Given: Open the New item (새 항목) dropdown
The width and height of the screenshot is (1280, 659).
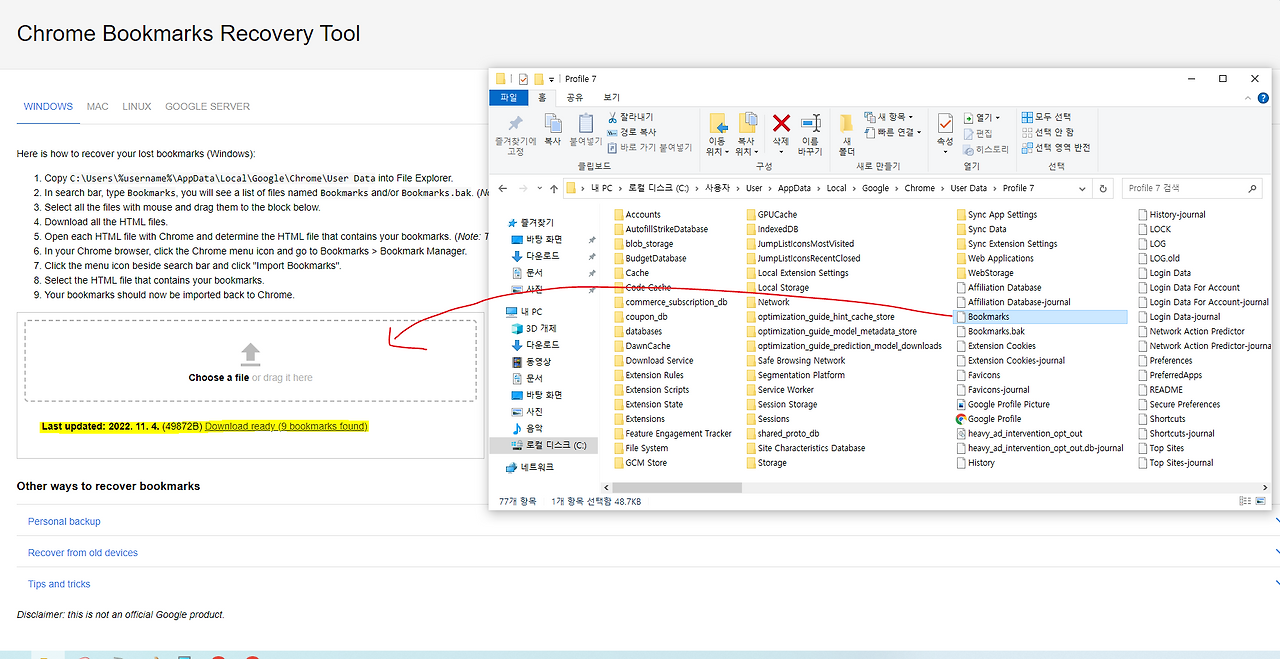Looking at the screenshot, I should pos(888,117).
